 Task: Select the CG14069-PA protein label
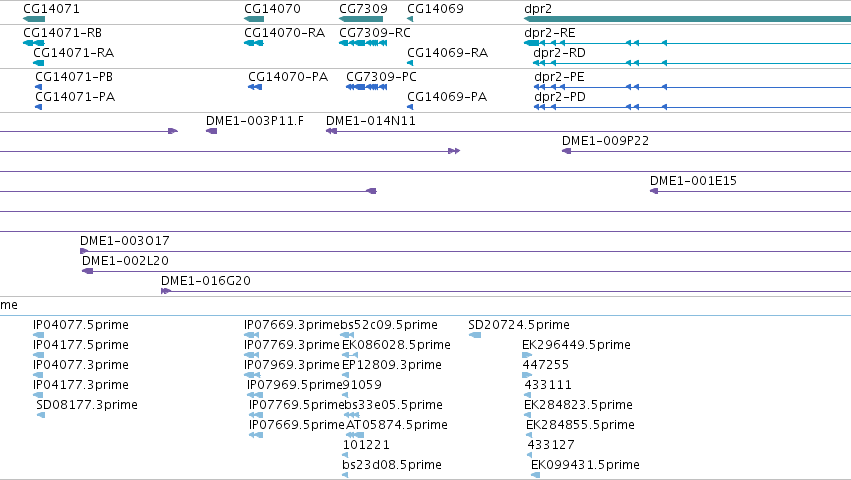click(447, 97)
